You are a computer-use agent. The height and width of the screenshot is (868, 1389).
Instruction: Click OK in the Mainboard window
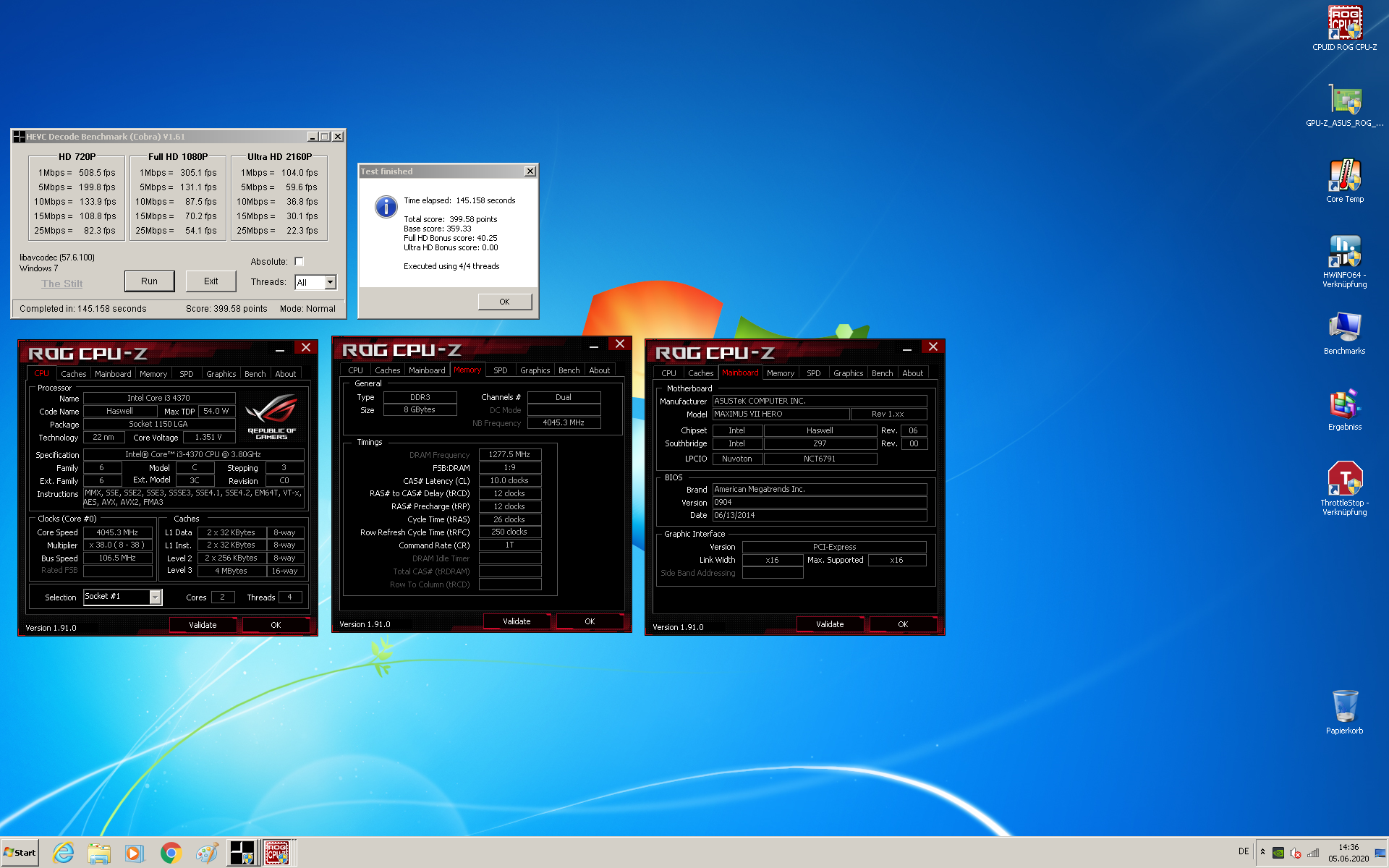(x=903, y=624)
